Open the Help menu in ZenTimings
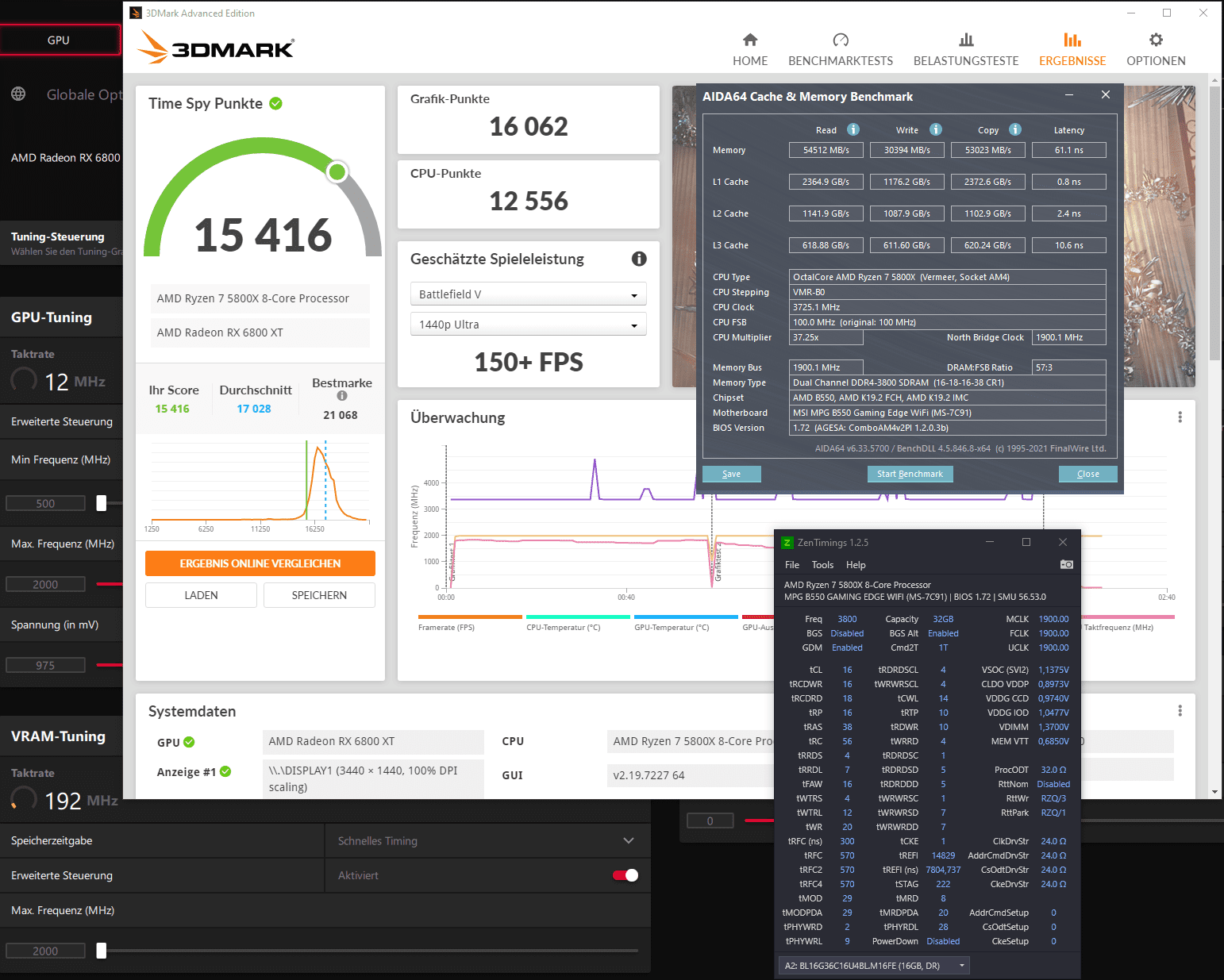Viewport: 1224px width, 980px height. tap(856, 565)
